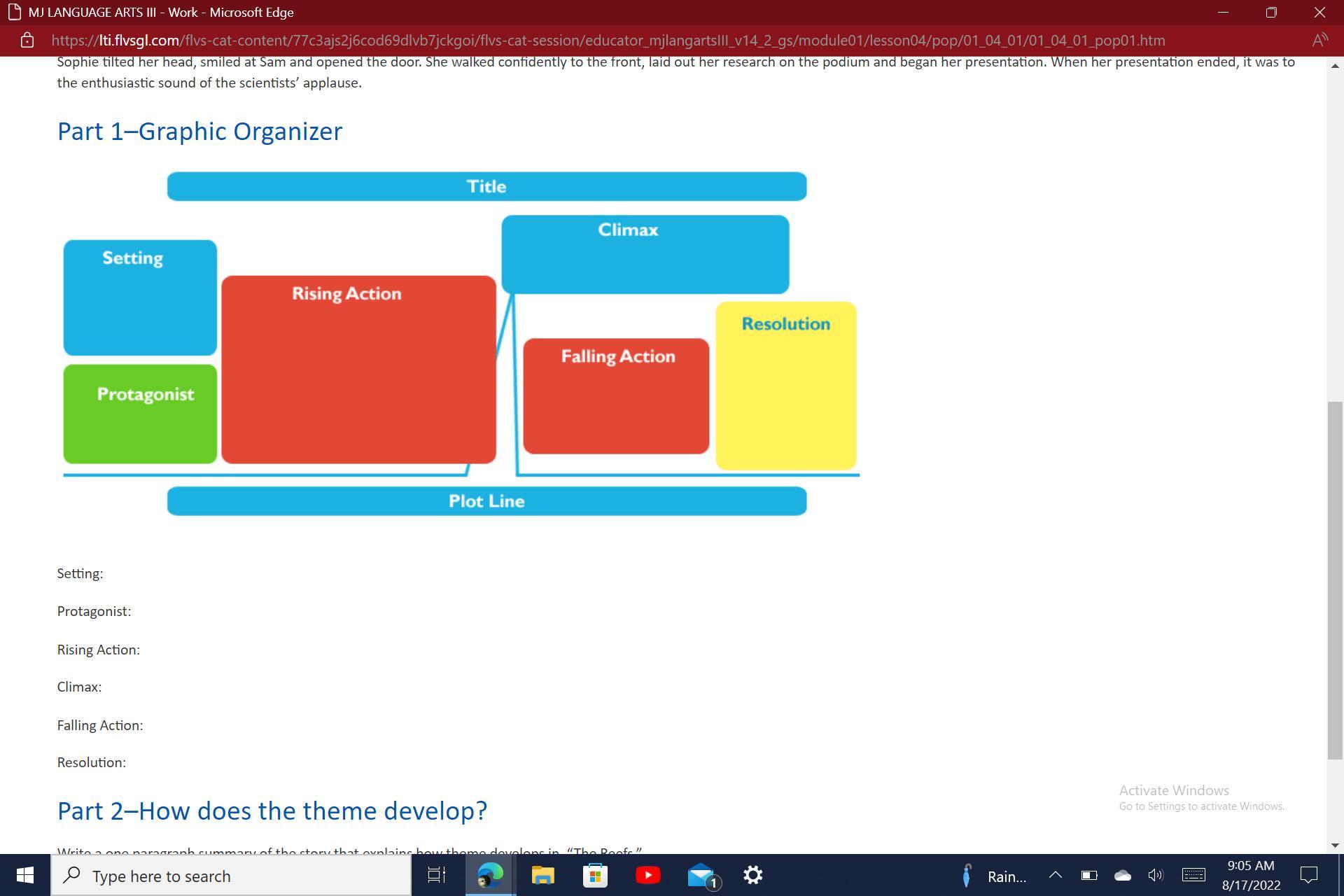Open the notification center icon
1344x896 pixels.
1308,875
